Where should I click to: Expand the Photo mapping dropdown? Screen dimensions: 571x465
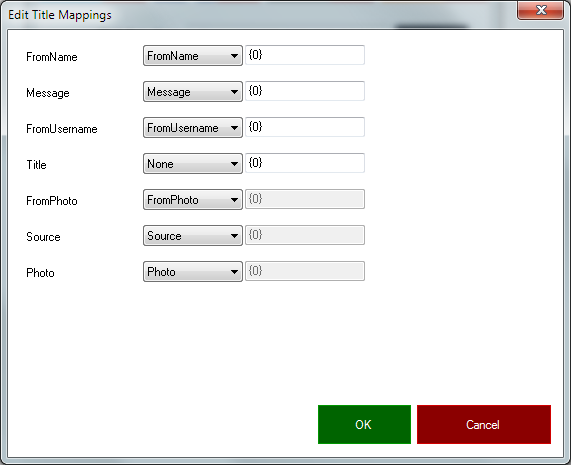pos(193,272)
